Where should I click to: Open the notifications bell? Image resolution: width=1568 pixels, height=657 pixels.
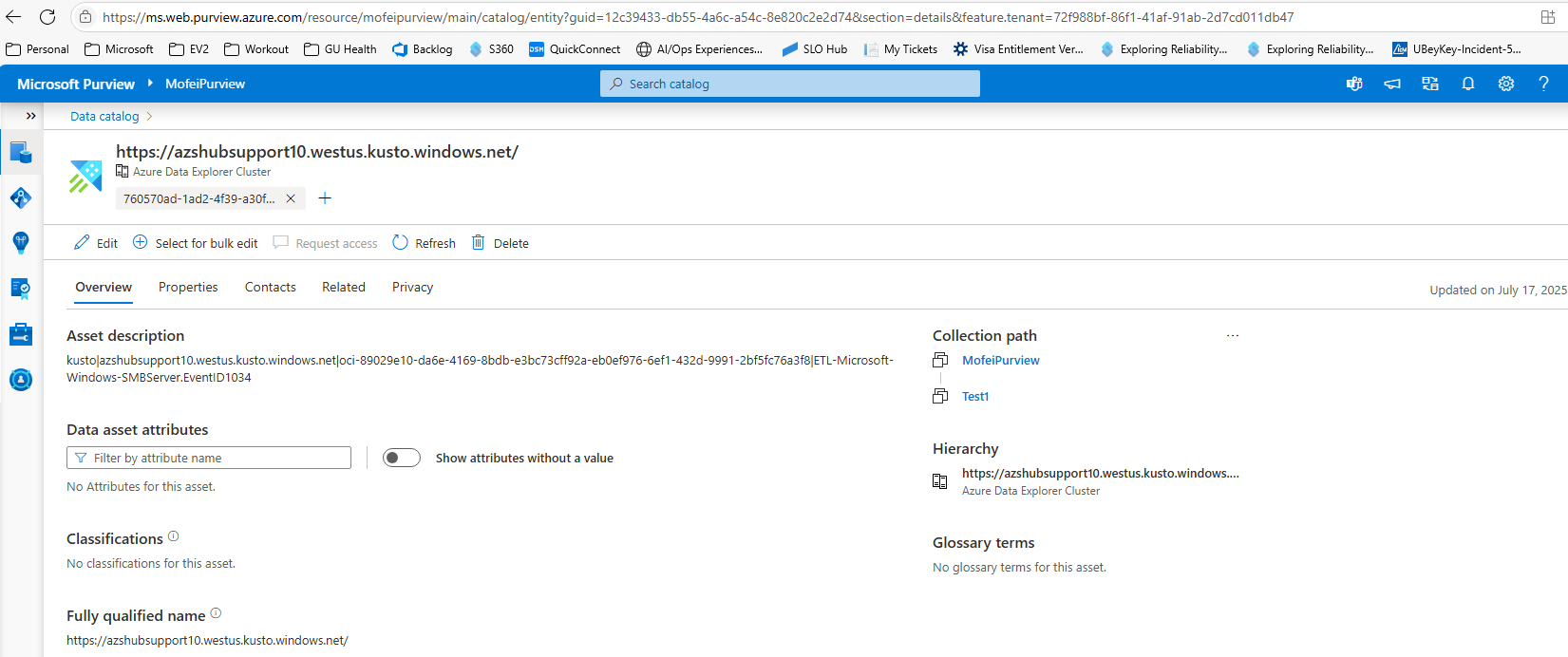[1468, 84]
